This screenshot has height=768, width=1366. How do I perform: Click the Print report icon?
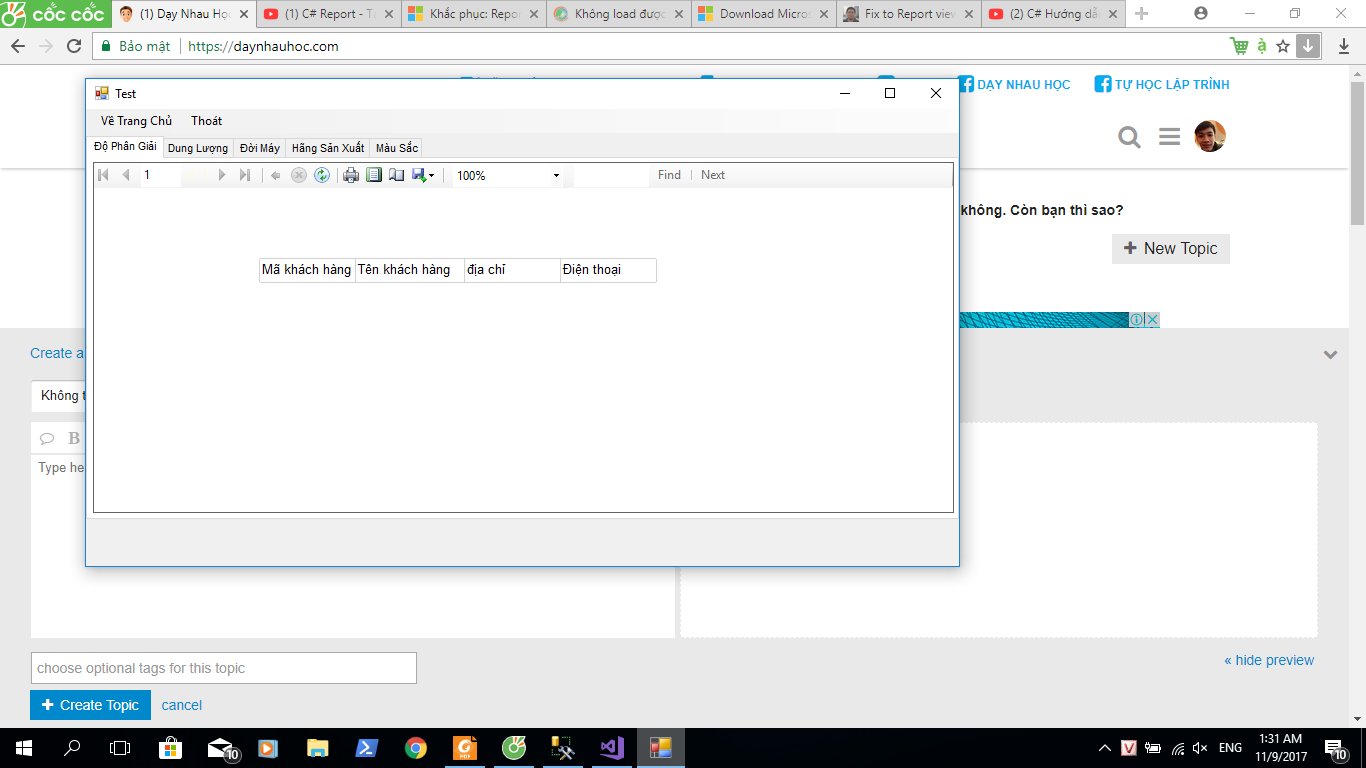(351, 175)
